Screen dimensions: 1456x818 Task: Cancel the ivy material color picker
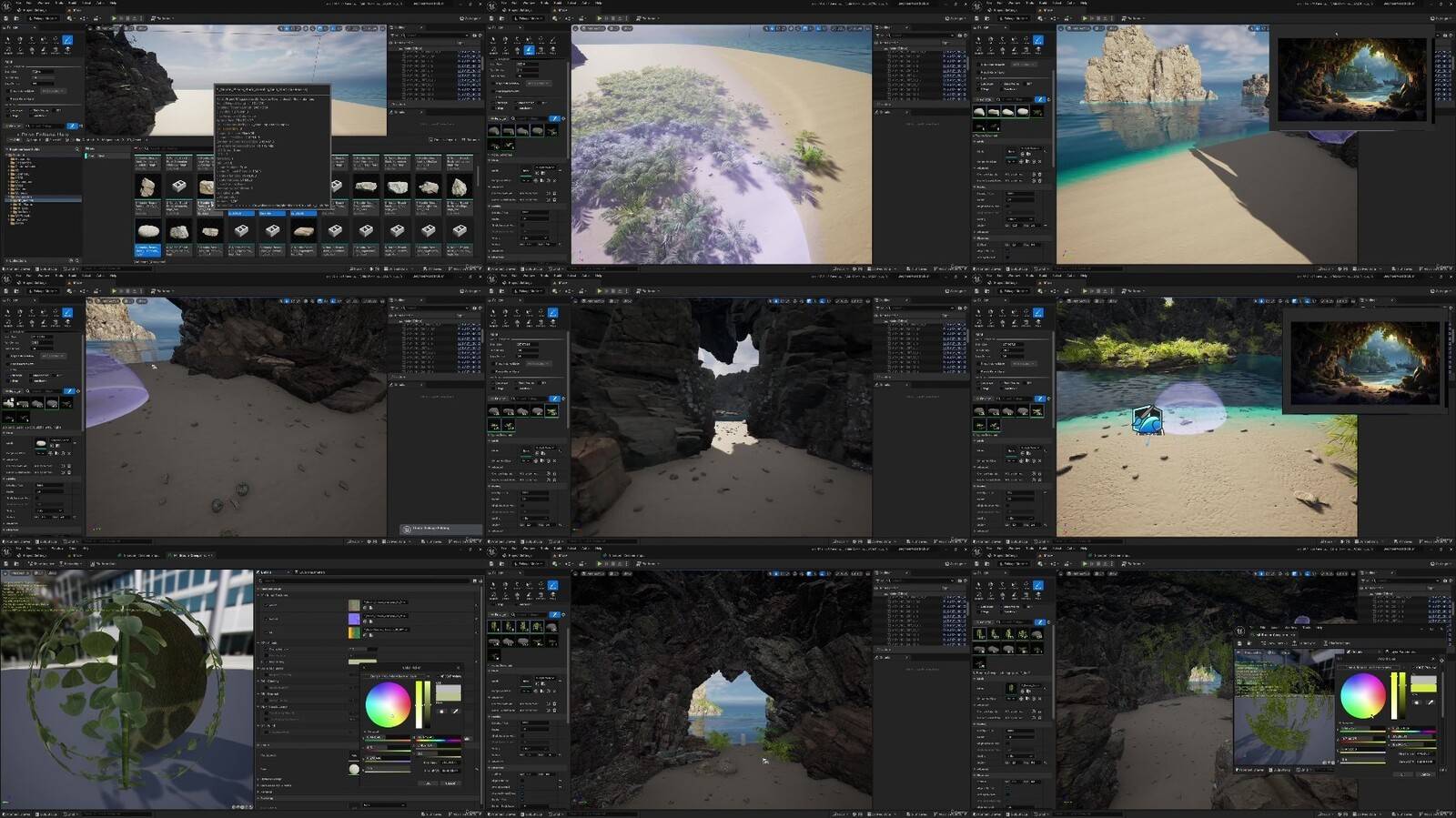452,783
